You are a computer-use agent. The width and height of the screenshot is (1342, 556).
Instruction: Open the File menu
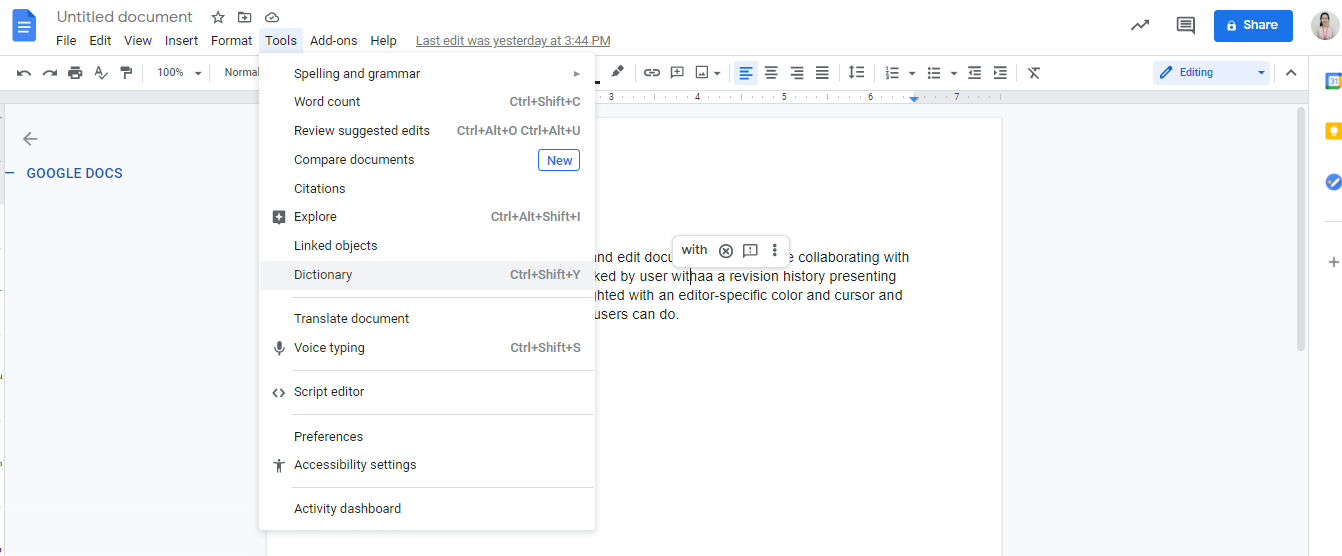click(x=66, y=41)
